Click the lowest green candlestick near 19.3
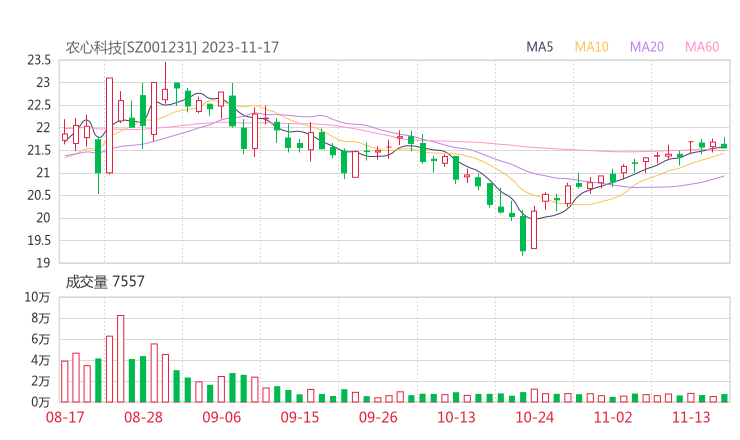Image resolution: width=740 pixels, height=440 pixels. pos(523,233)
